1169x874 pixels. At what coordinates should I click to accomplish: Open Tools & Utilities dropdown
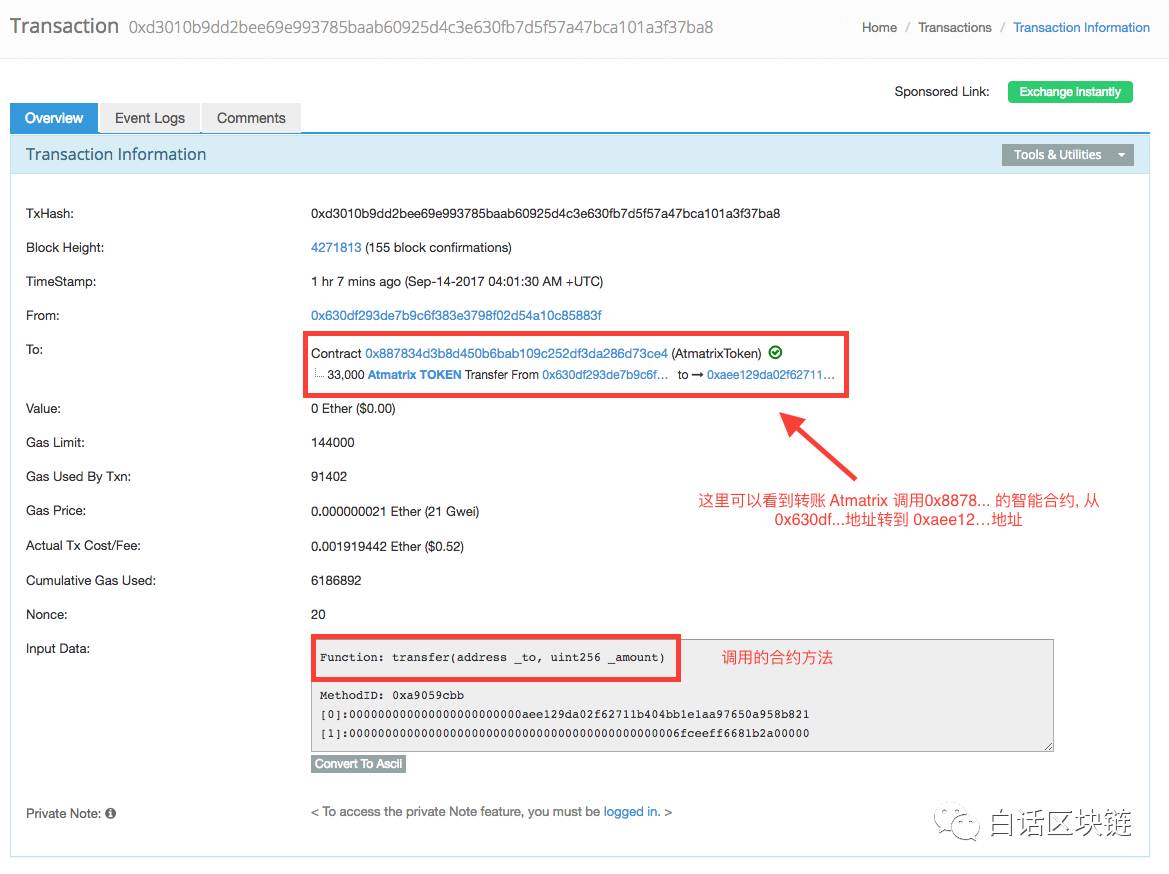point(1067,155)
